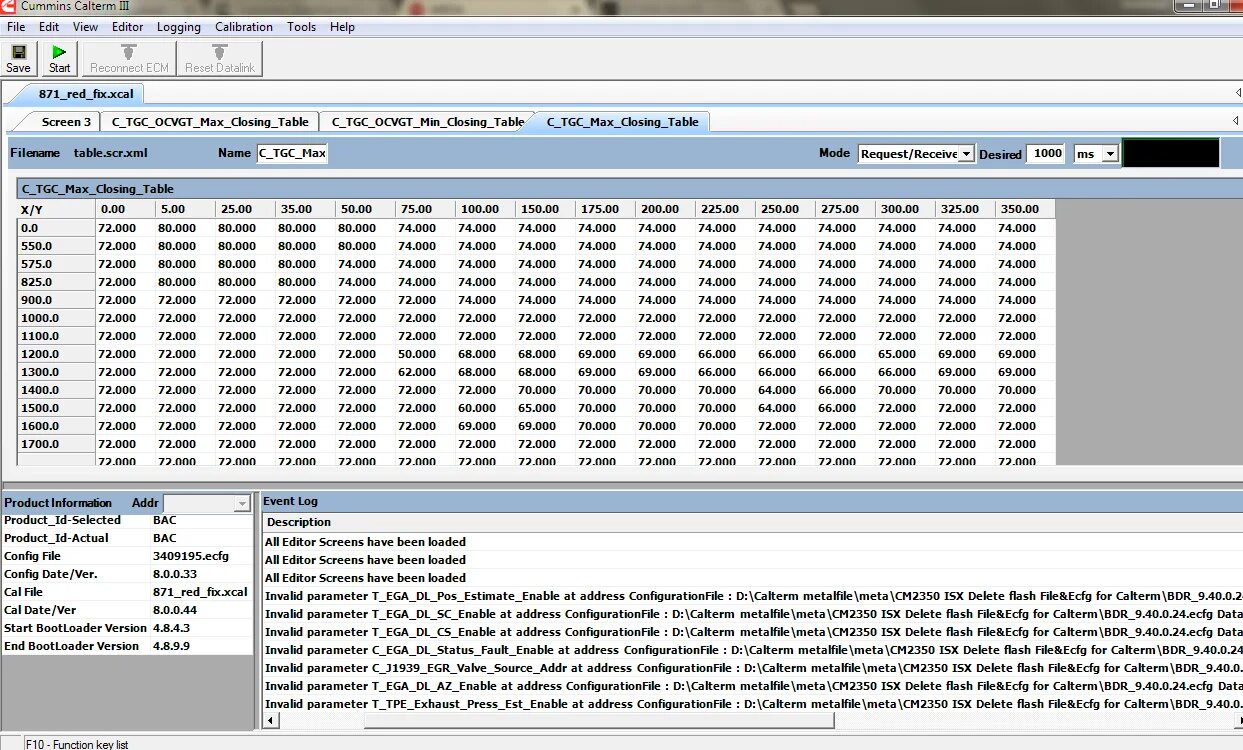Open the Calibration menu
The image size is (1243, 750).
pos(244,27)
